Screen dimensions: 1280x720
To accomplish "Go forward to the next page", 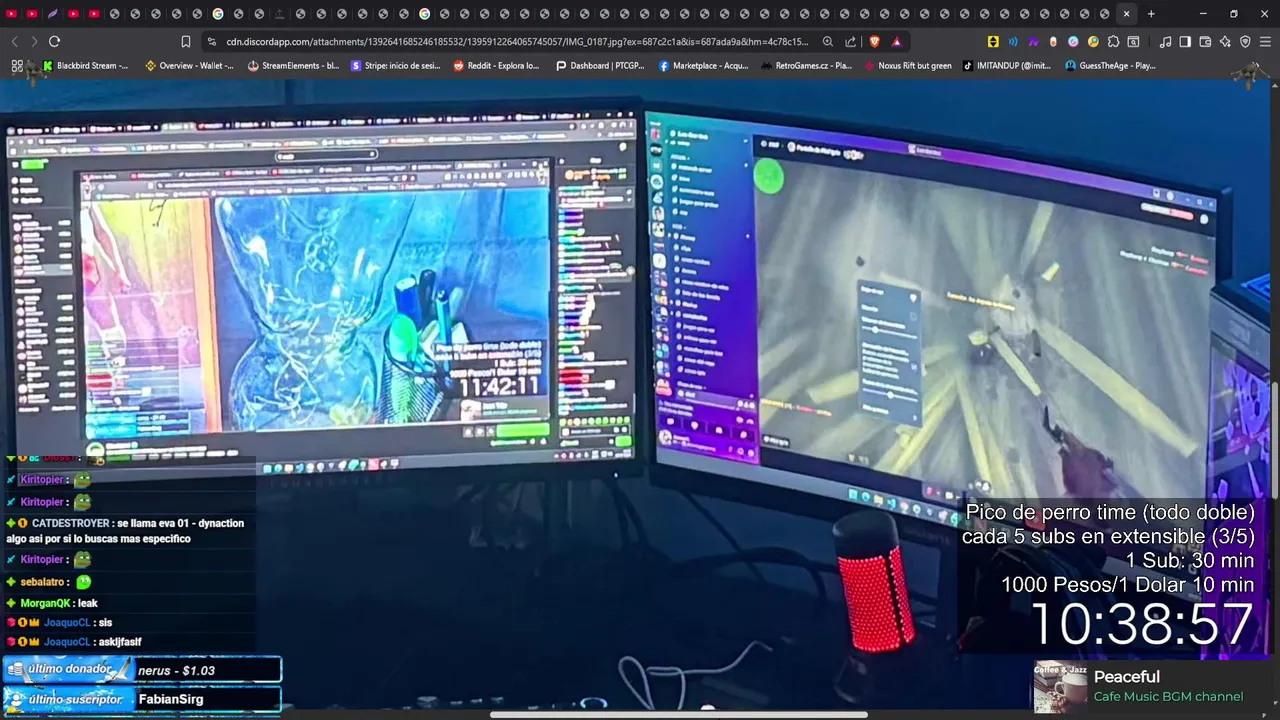I will [34, 41].
